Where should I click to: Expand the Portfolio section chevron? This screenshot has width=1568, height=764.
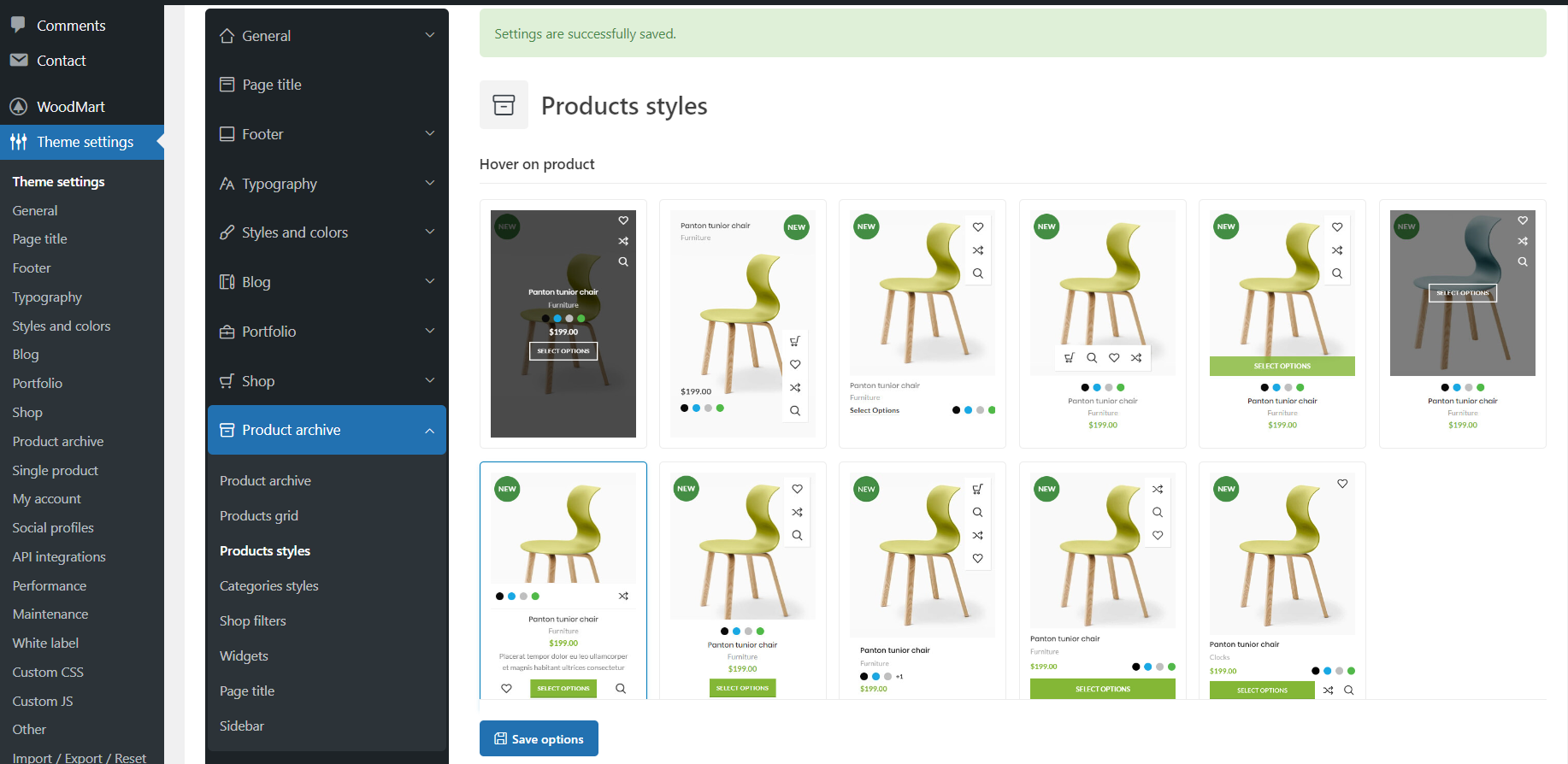tap(430, 331)
